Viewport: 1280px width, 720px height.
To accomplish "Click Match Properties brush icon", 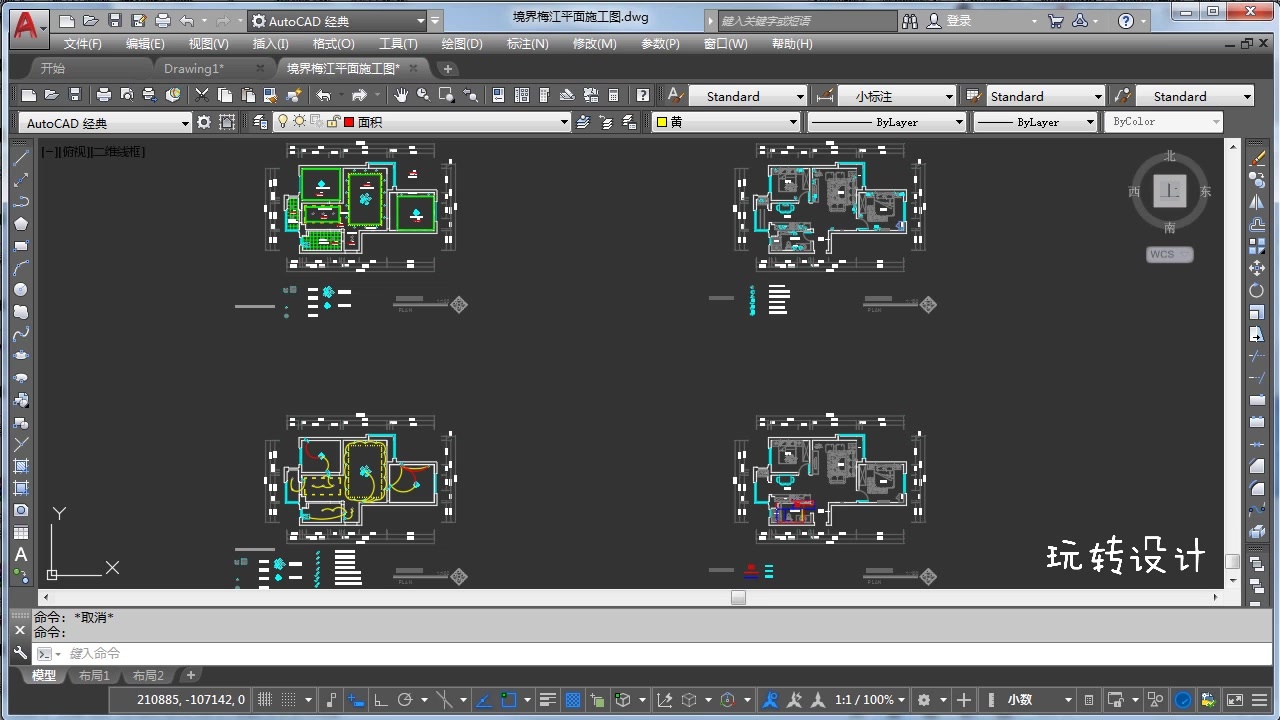I will pos(294,95).
